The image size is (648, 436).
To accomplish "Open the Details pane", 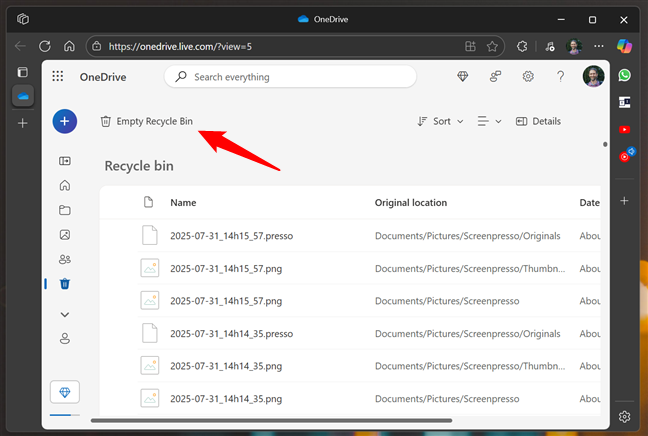I will click(x=538, y=121).
